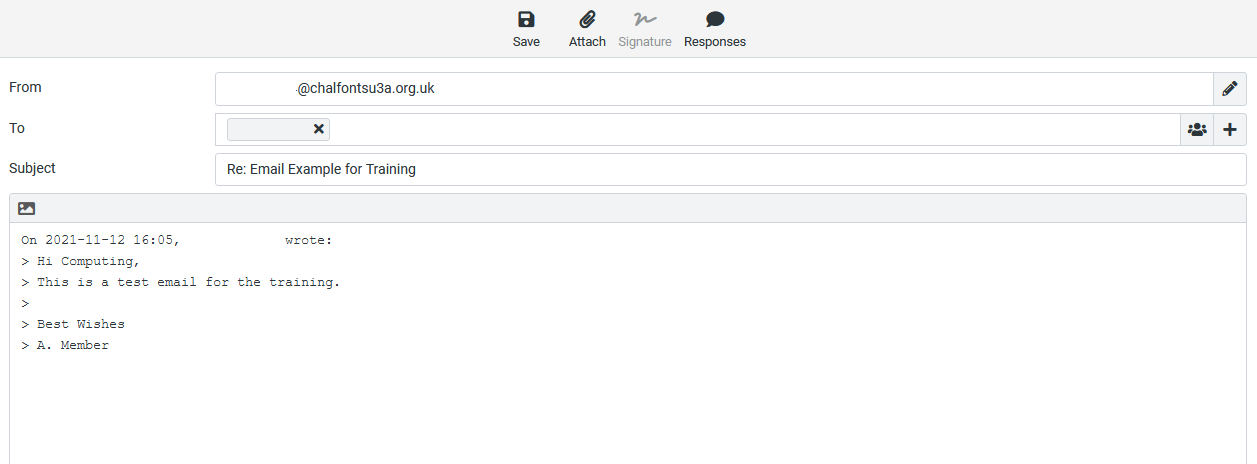Screen dimensions: 1257x464
Task: Click the 'A. Member' signature line
Action: pos(72,345)
